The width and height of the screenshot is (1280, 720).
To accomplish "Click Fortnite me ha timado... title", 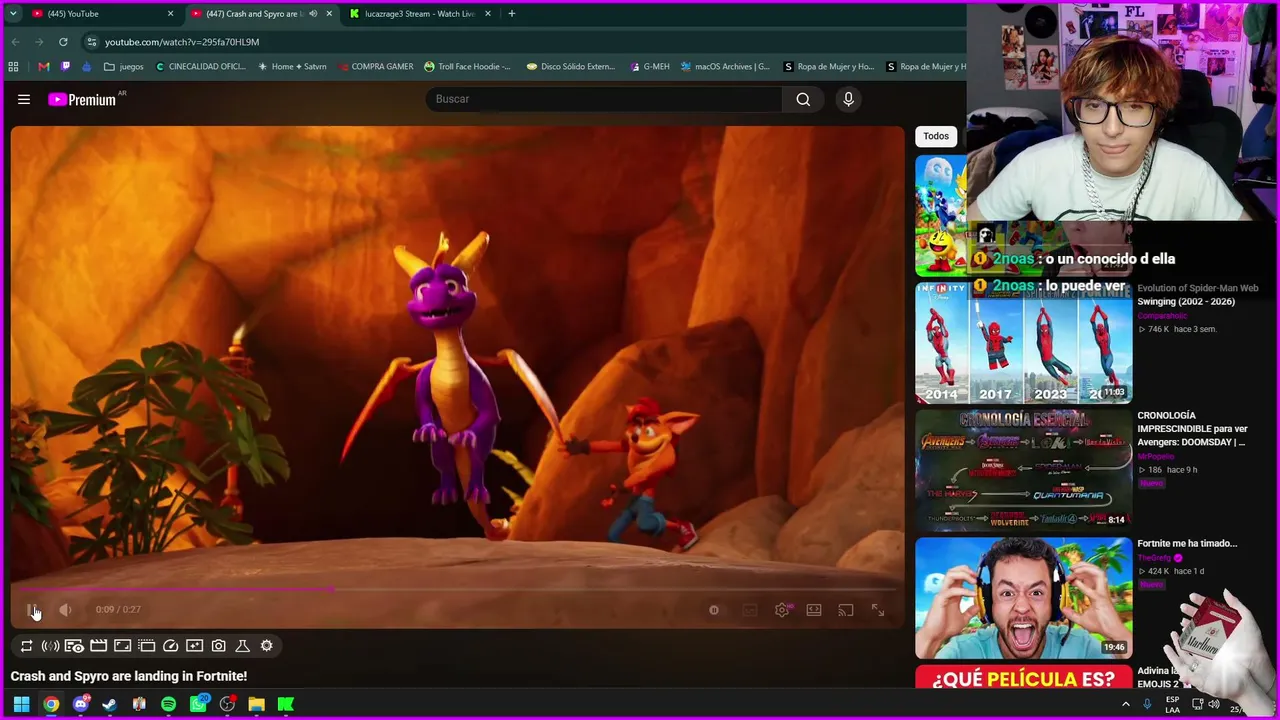I will tap(1187, 543).
